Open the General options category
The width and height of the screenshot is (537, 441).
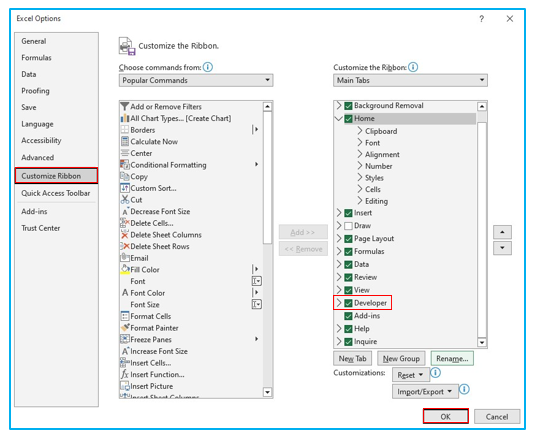(x=34, y=41)
